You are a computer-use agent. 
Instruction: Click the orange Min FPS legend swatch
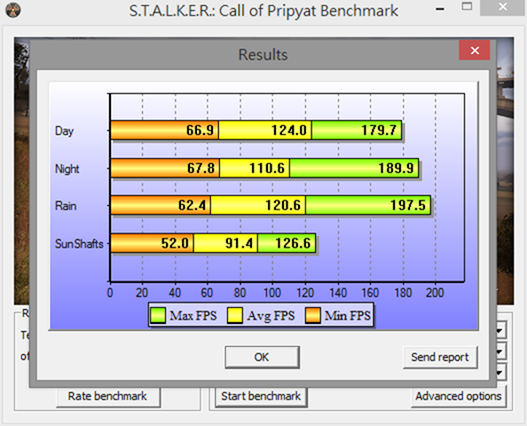click(313, 316)
